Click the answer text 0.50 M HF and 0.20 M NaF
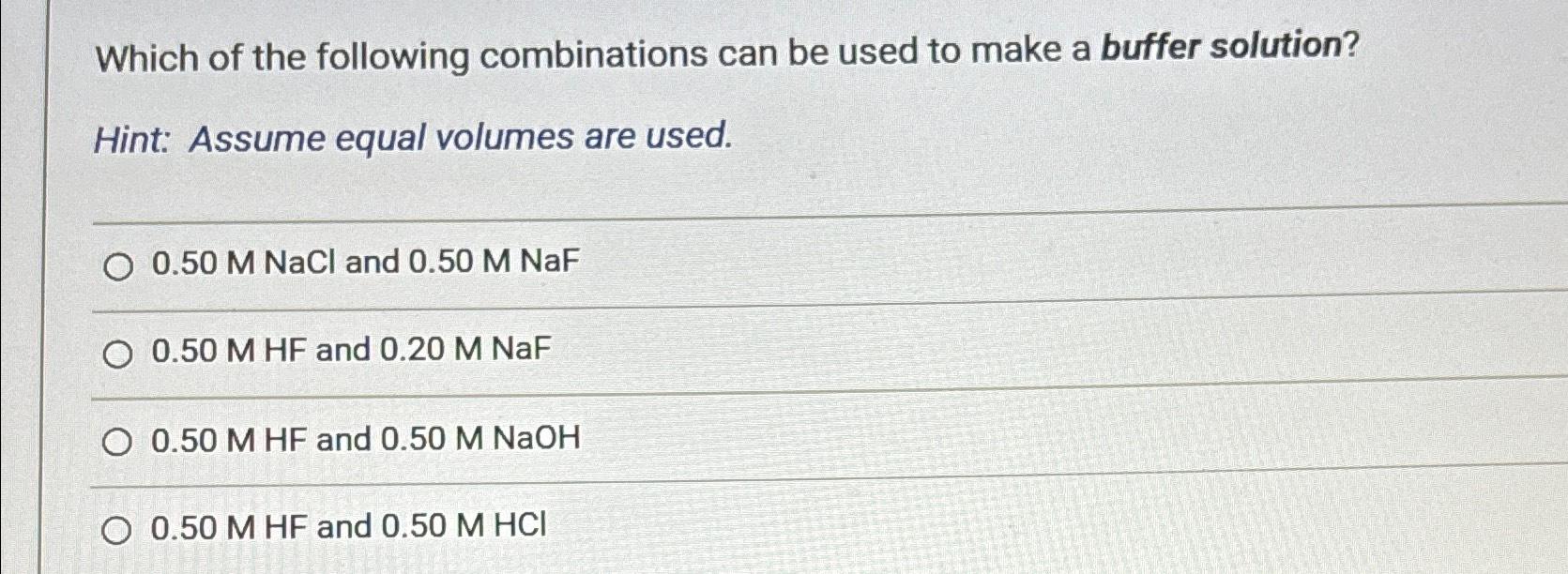This screenshot has height=574, width=1568. click(x=347, y=352)
